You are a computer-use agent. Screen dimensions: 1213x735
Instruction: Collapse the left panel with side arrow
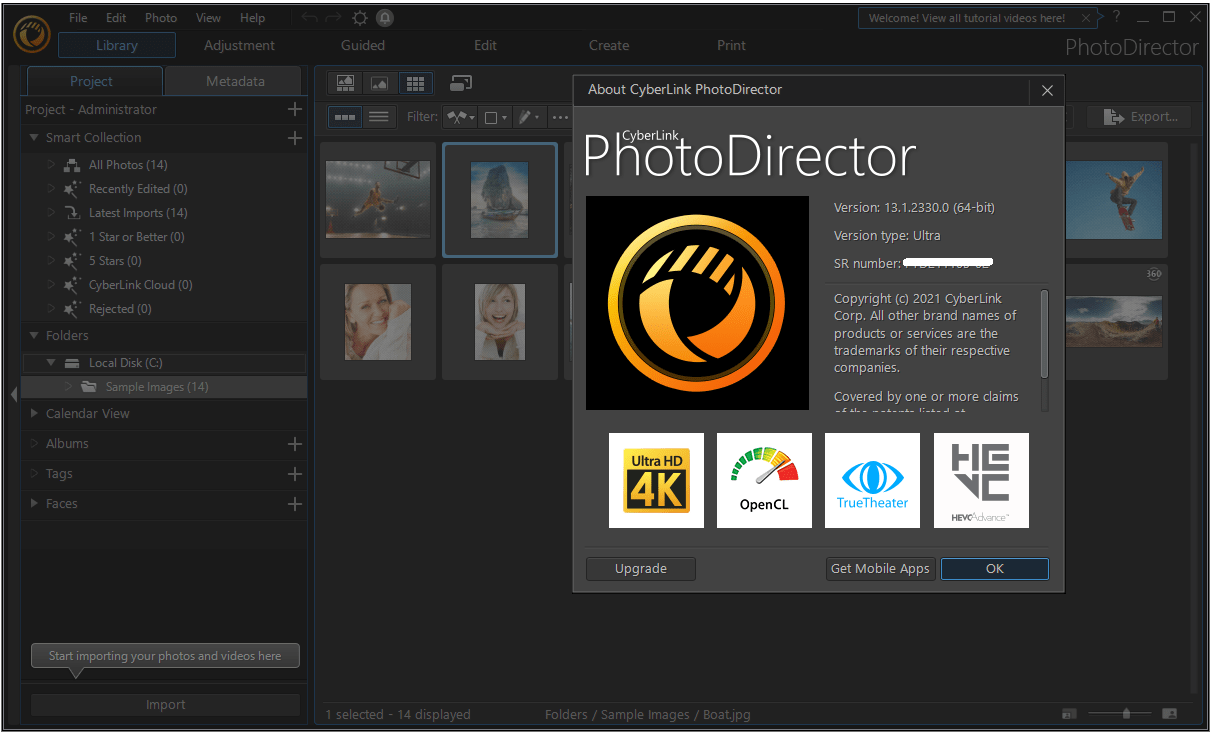pyautogui.click(x=14, y=395)
